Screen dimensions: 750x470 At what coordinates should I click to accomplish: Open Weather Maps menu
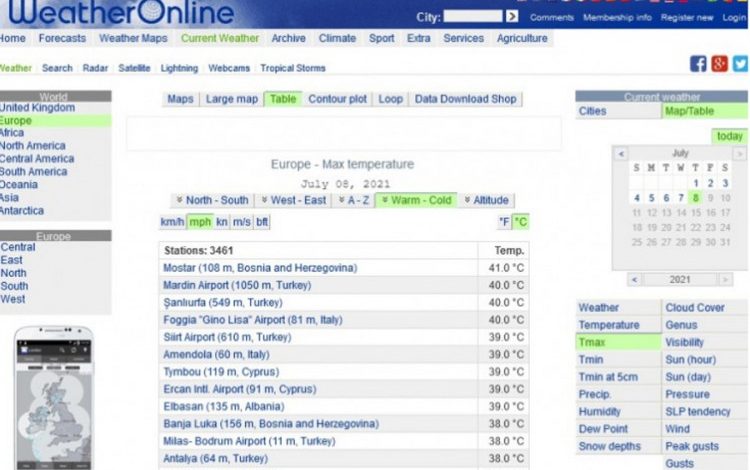[x=133, y=38]
